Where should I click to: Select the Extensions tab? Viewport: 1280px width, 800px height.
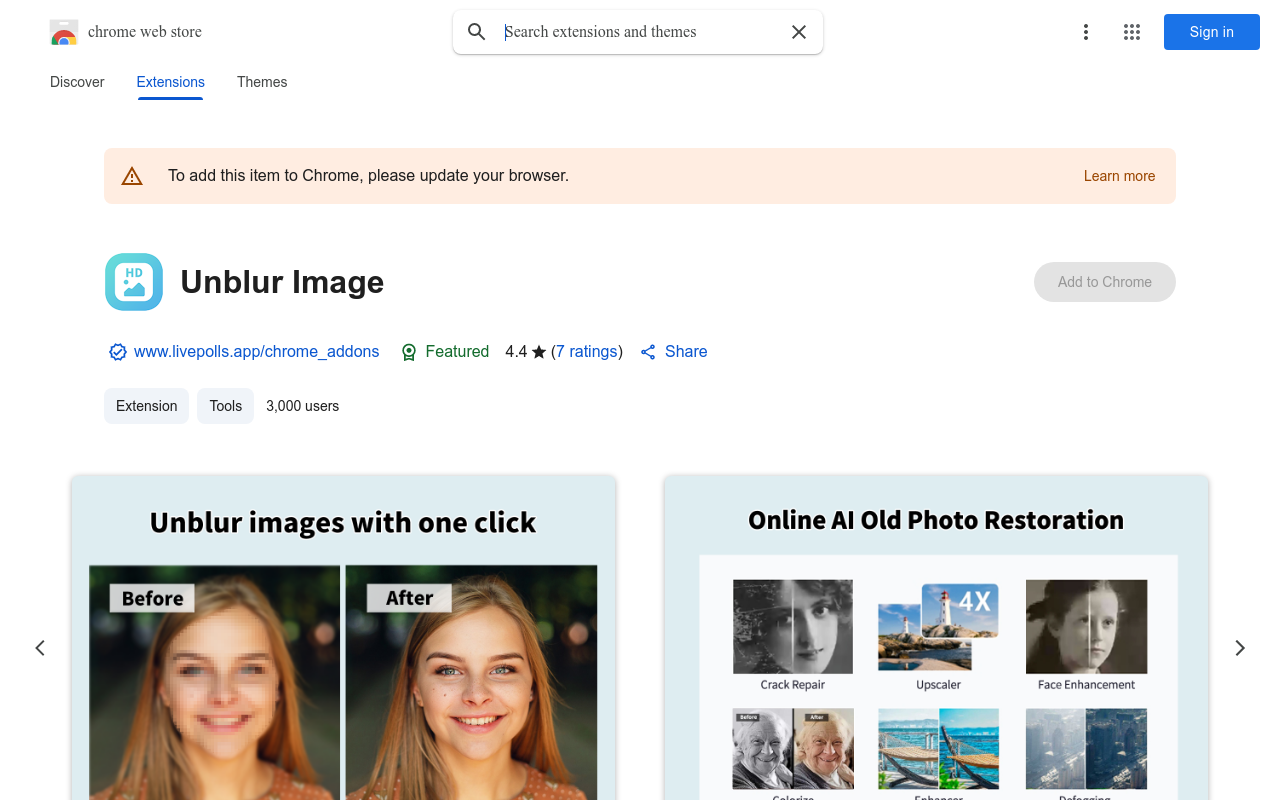tap(171, 82)
